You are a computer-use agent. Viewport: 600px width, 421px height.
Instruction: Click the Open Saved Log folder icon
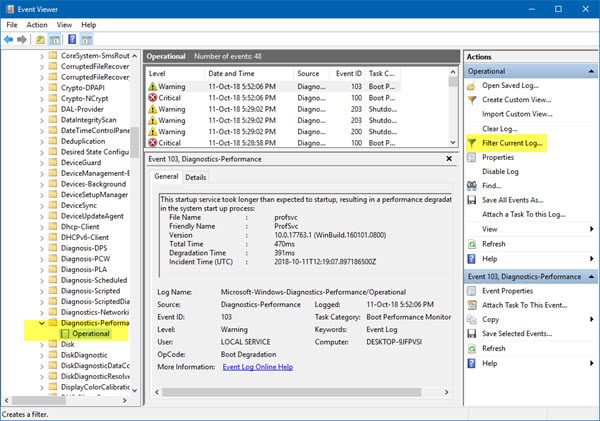[471, 86]
